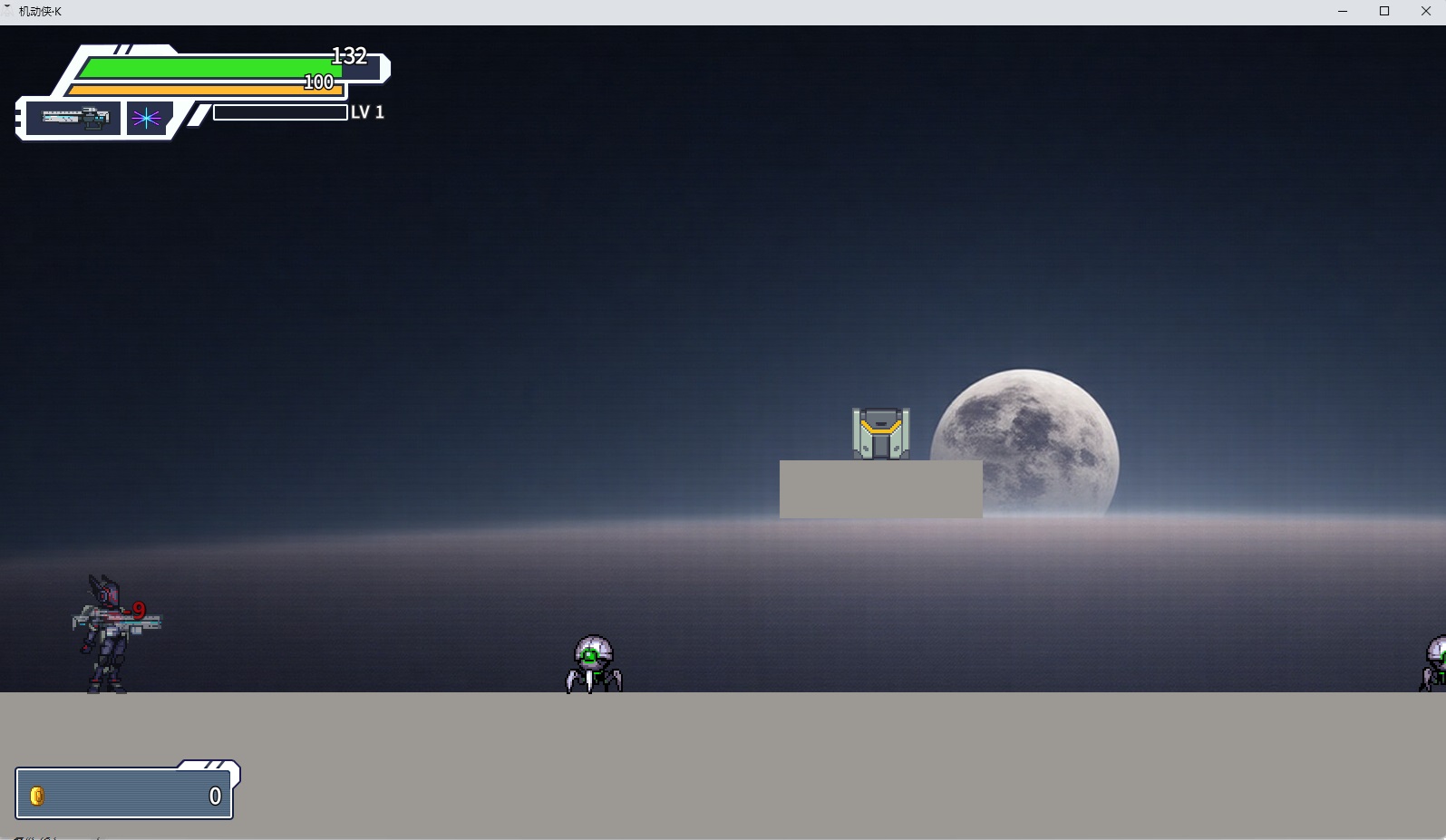Click the gold coin icon
This screenshot has height=840, width=1446.
[37, 796]
